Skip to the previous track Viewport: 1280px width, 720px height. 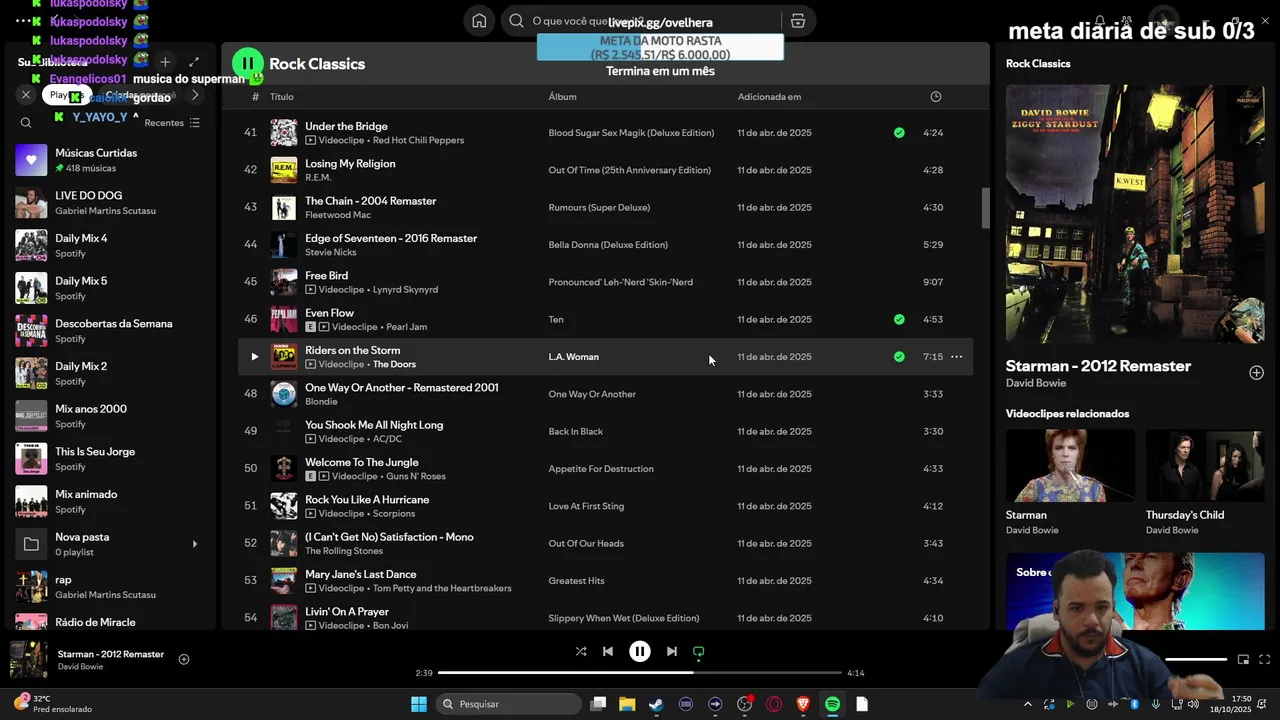coord(607,651)
